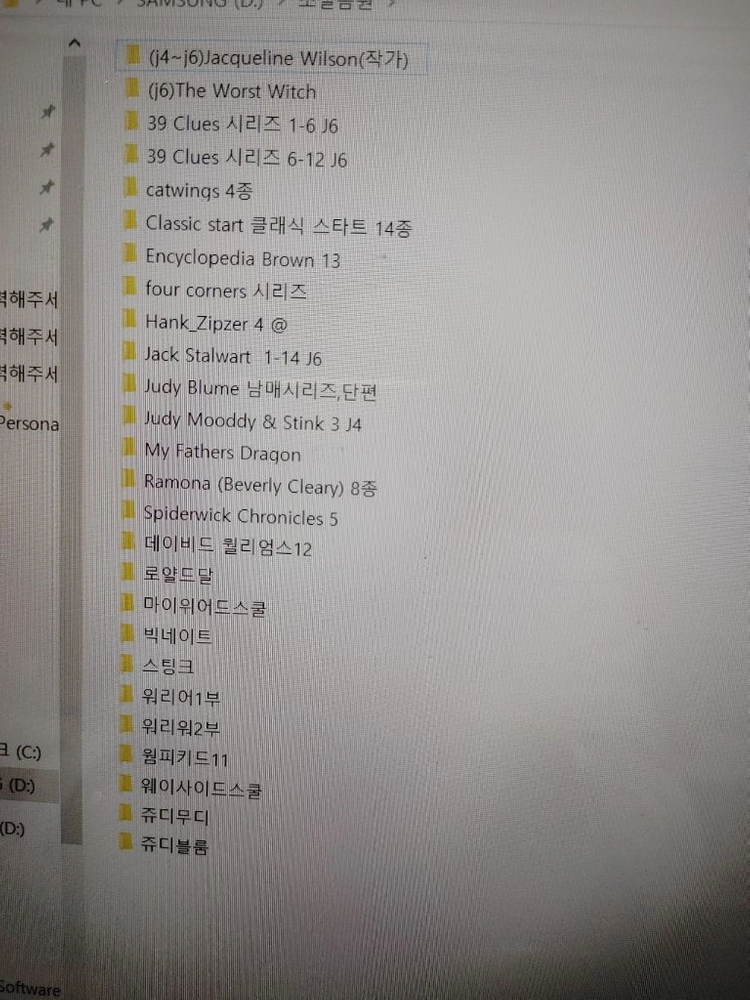The width and height of the screenshot is (750, 1000).
Task: Select folder name My Fathers Dragon
Action: pyautogui.click(x=222, y=453)
